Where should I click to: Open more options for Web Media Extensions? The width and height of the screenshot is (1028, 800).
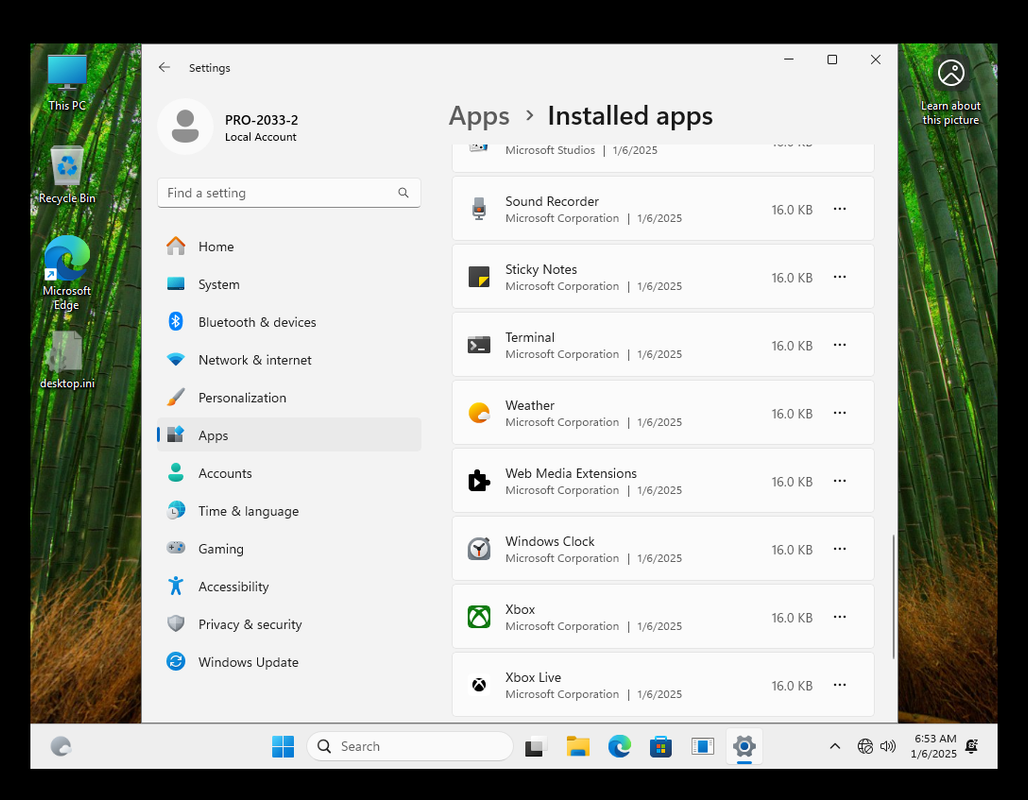coord(840,481)
